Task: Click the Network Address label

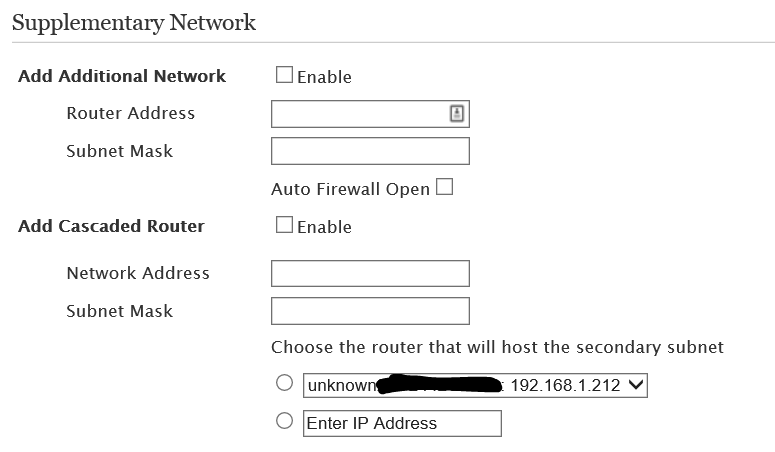Action: [x=138, y=273]
